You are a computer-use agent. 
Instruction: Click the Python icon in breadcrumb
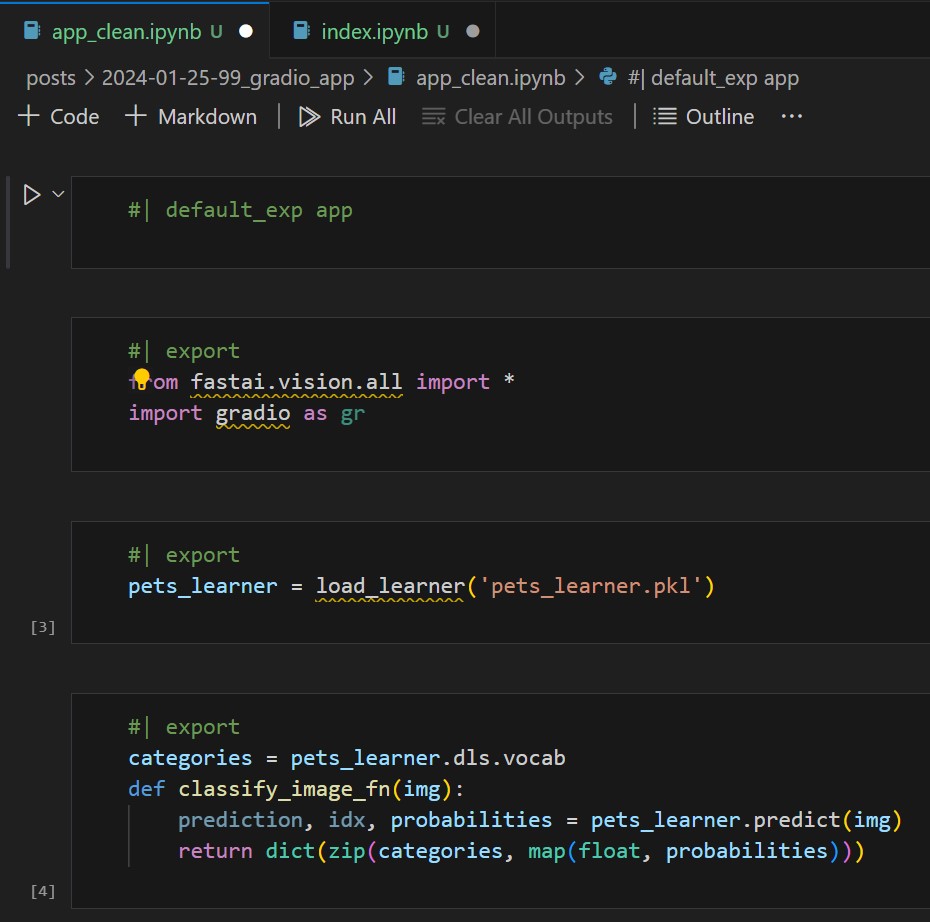pyautogui.click(x=608, y=76)
